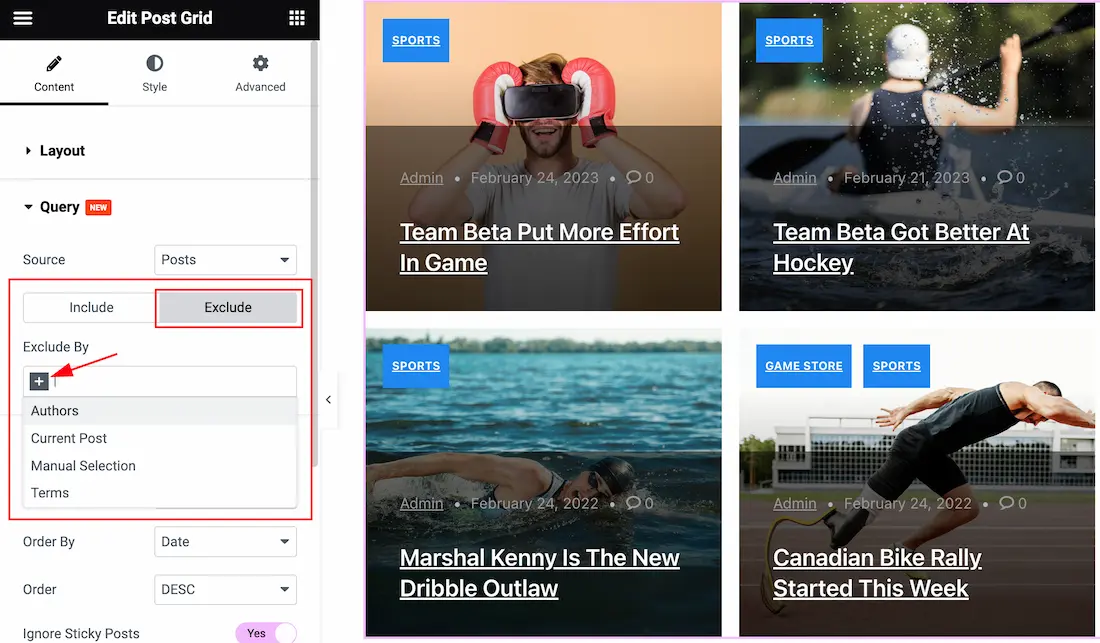Open the widgets grid icon
The width and height of the screenshot is (1100, 643).
coord(297,18)
